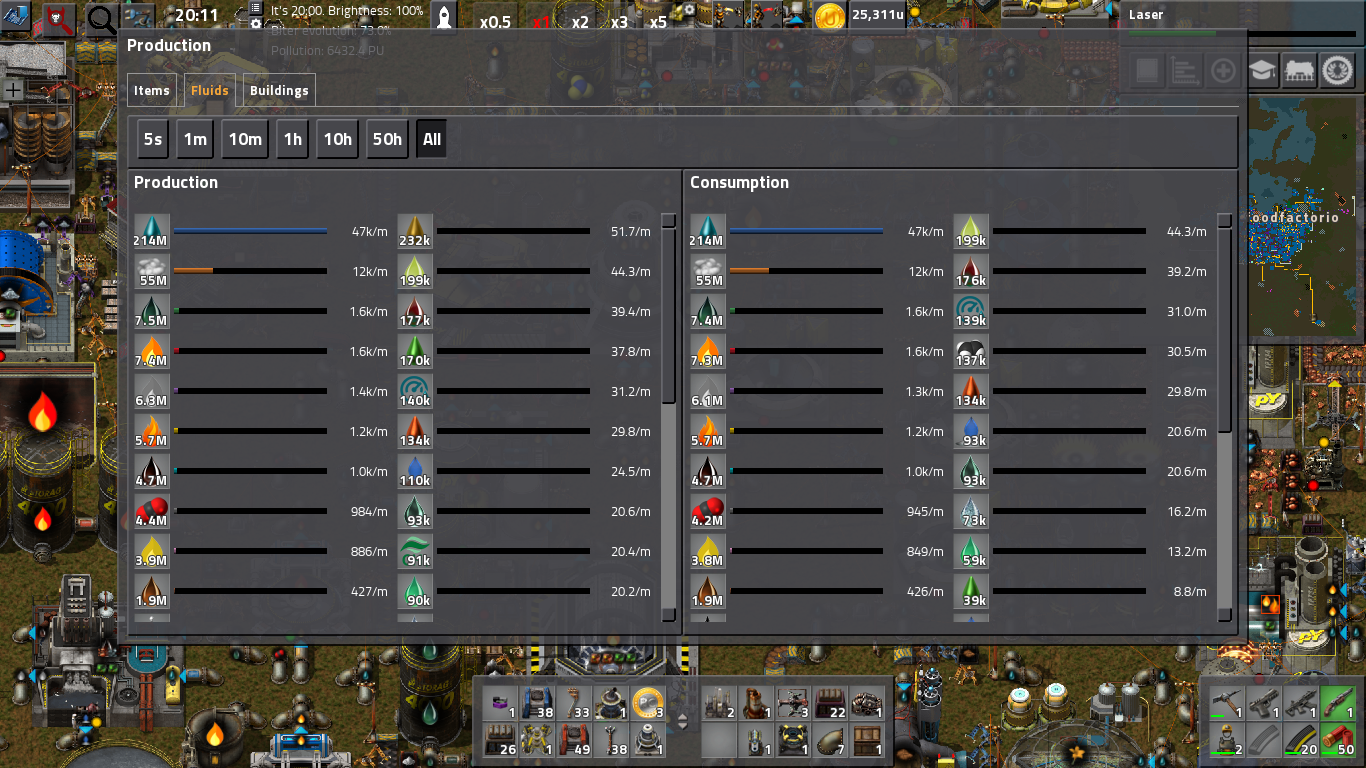Image resolution: width=1366 pixels, height=768 pixels.
Task: Click the rocket silo icon in top bar
Action: point(445,17)
